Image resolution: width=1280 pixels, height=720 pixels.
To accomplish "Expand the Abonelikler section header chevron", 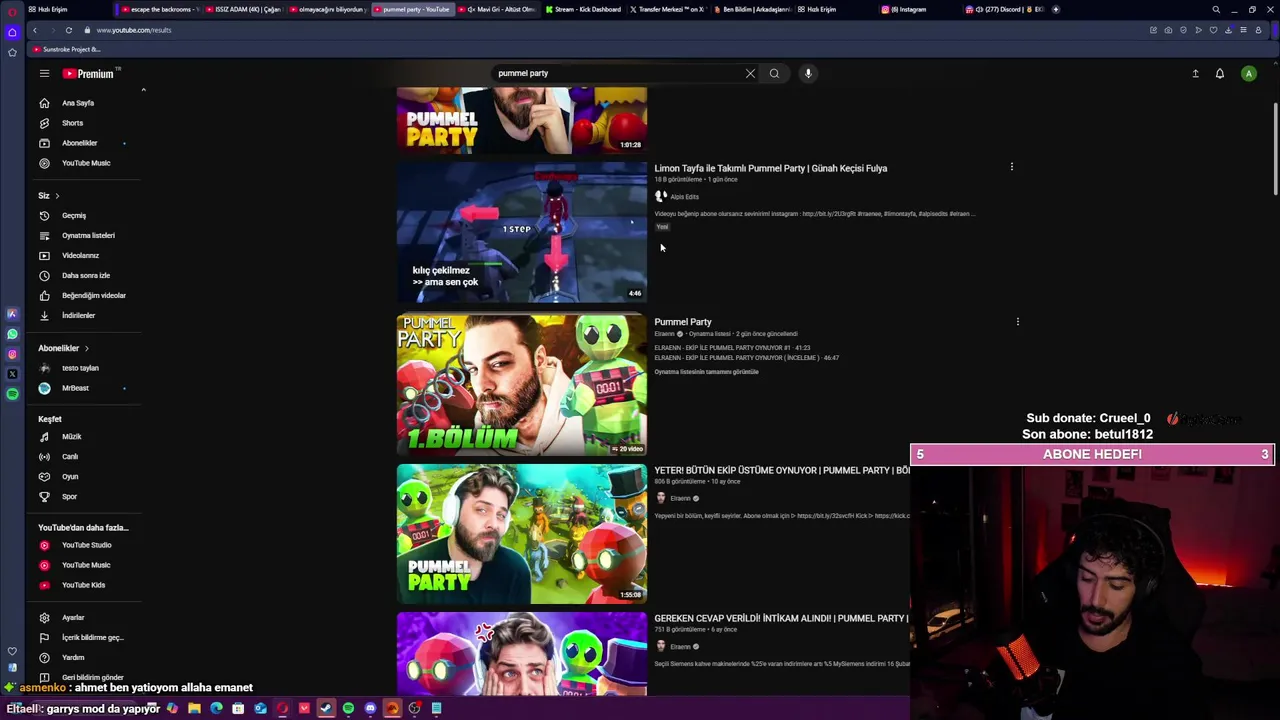I will 87,348.
